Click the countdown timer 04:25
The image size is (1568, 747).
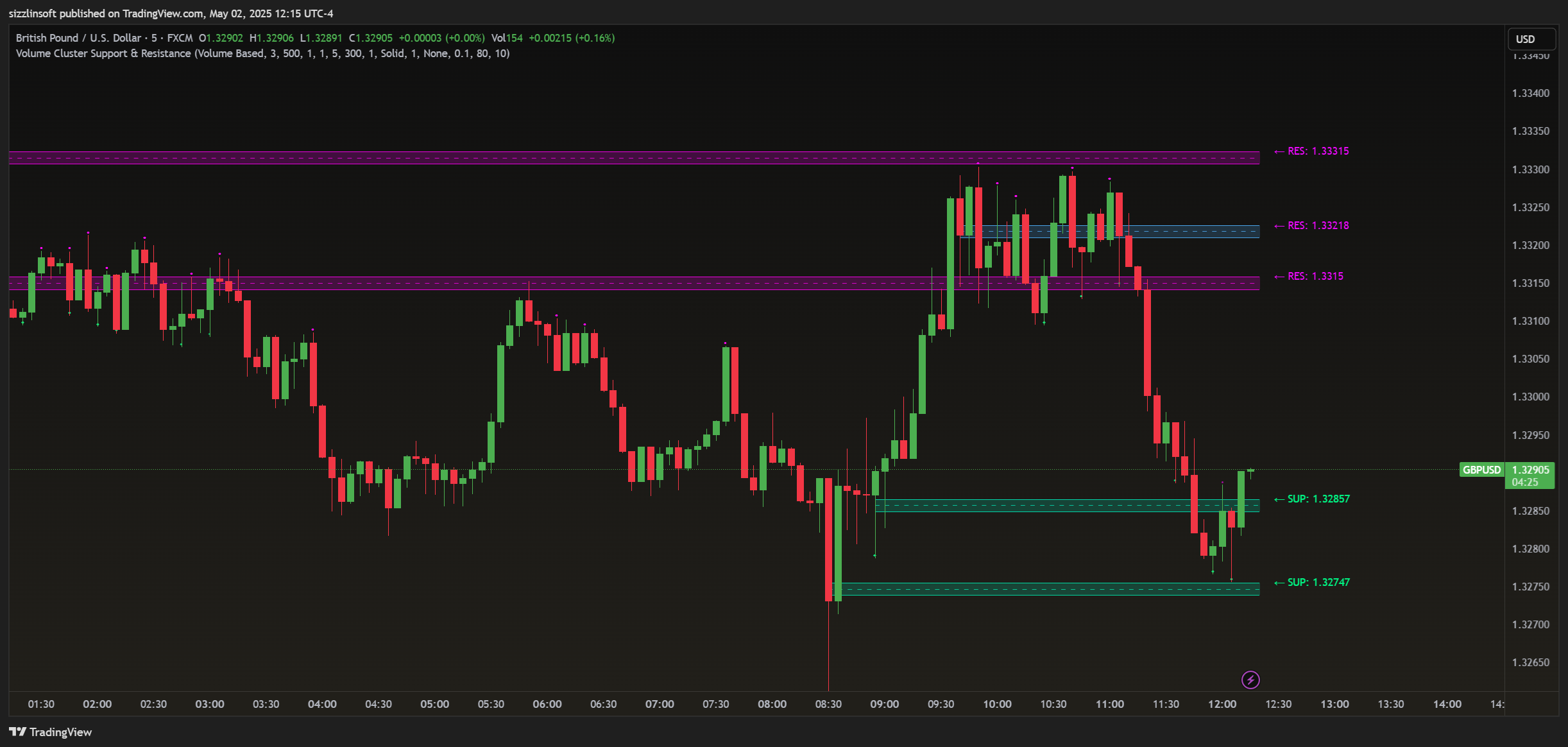pos(1524,482)
